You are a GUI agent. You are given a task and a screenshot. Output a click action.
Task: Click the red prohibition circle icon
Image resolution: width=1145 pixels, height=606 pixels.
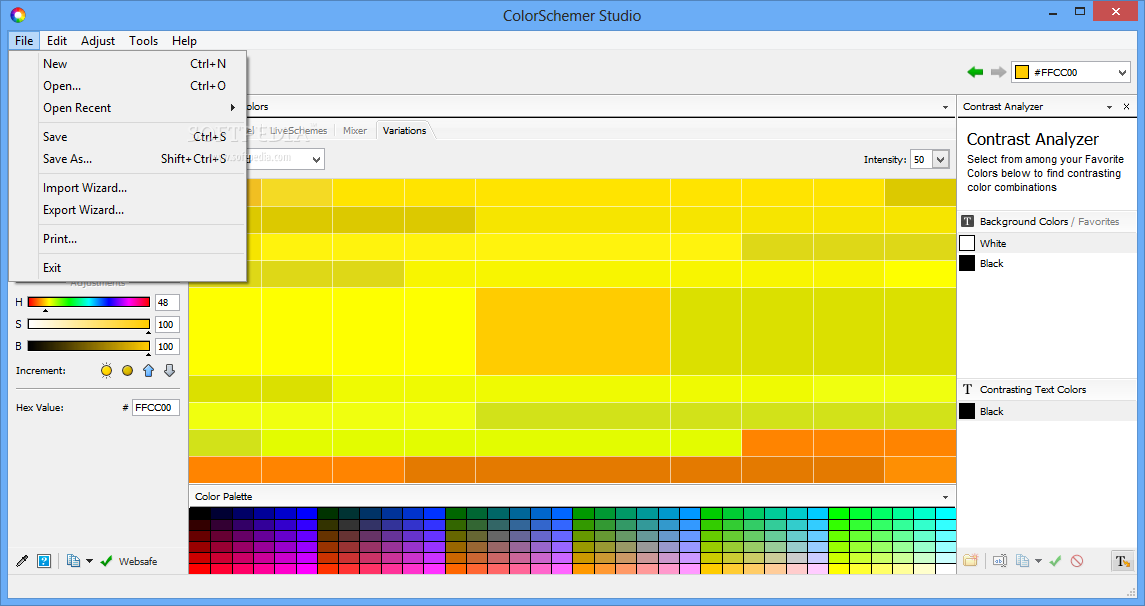point(1077,561)
